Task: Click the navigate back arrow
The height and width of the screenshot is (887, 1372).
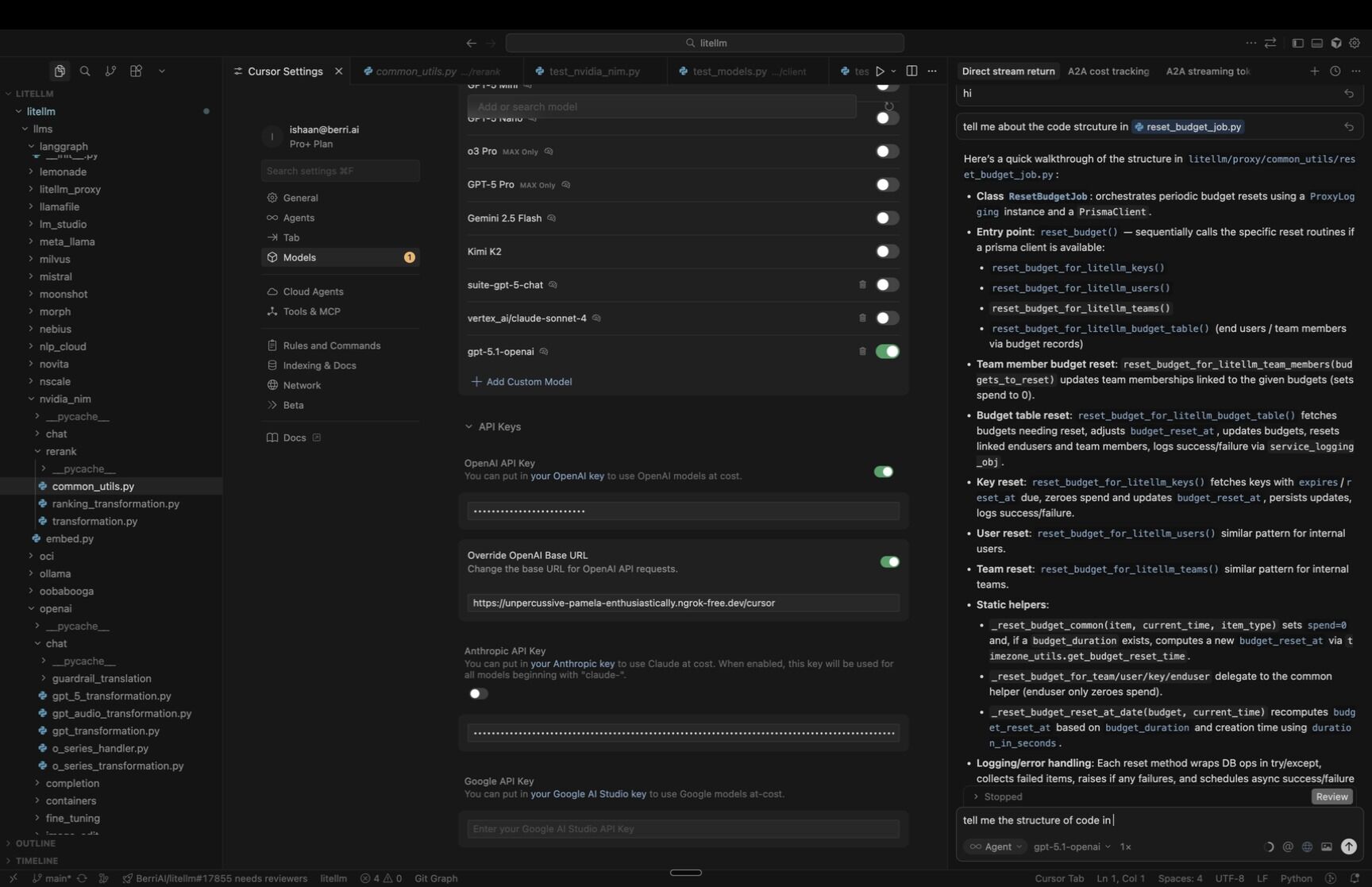Action: [x=472, y=43]
